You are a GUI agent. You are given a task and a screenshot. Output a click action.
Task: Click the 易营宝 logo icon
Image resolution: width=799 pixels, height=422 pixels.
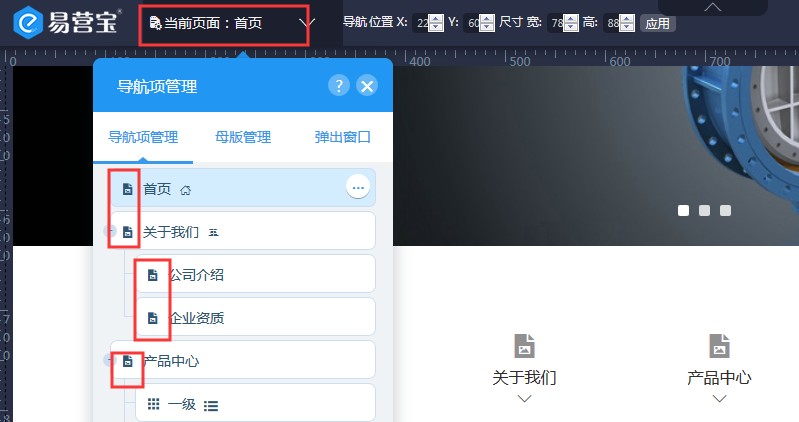[29, 22]
